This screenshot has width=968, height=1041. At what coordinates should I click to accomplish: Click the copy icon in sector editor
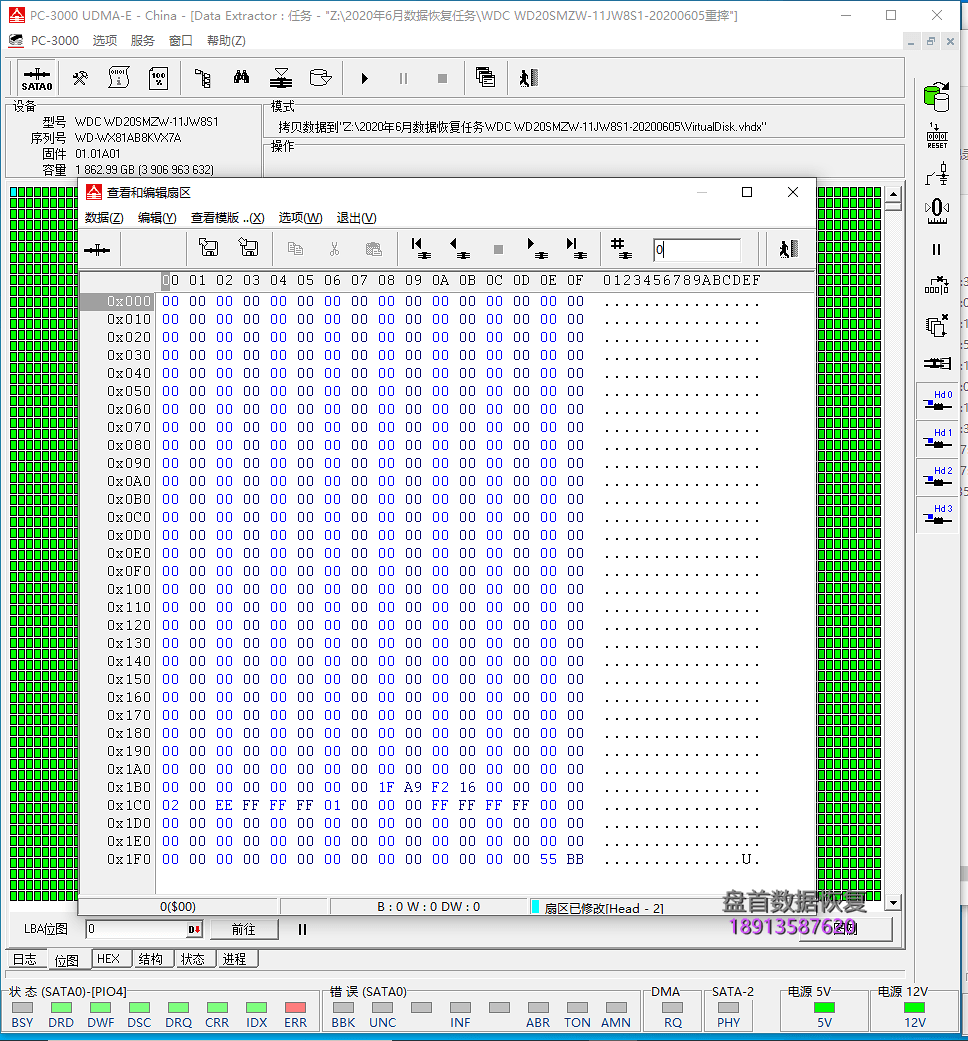(295, 249)
